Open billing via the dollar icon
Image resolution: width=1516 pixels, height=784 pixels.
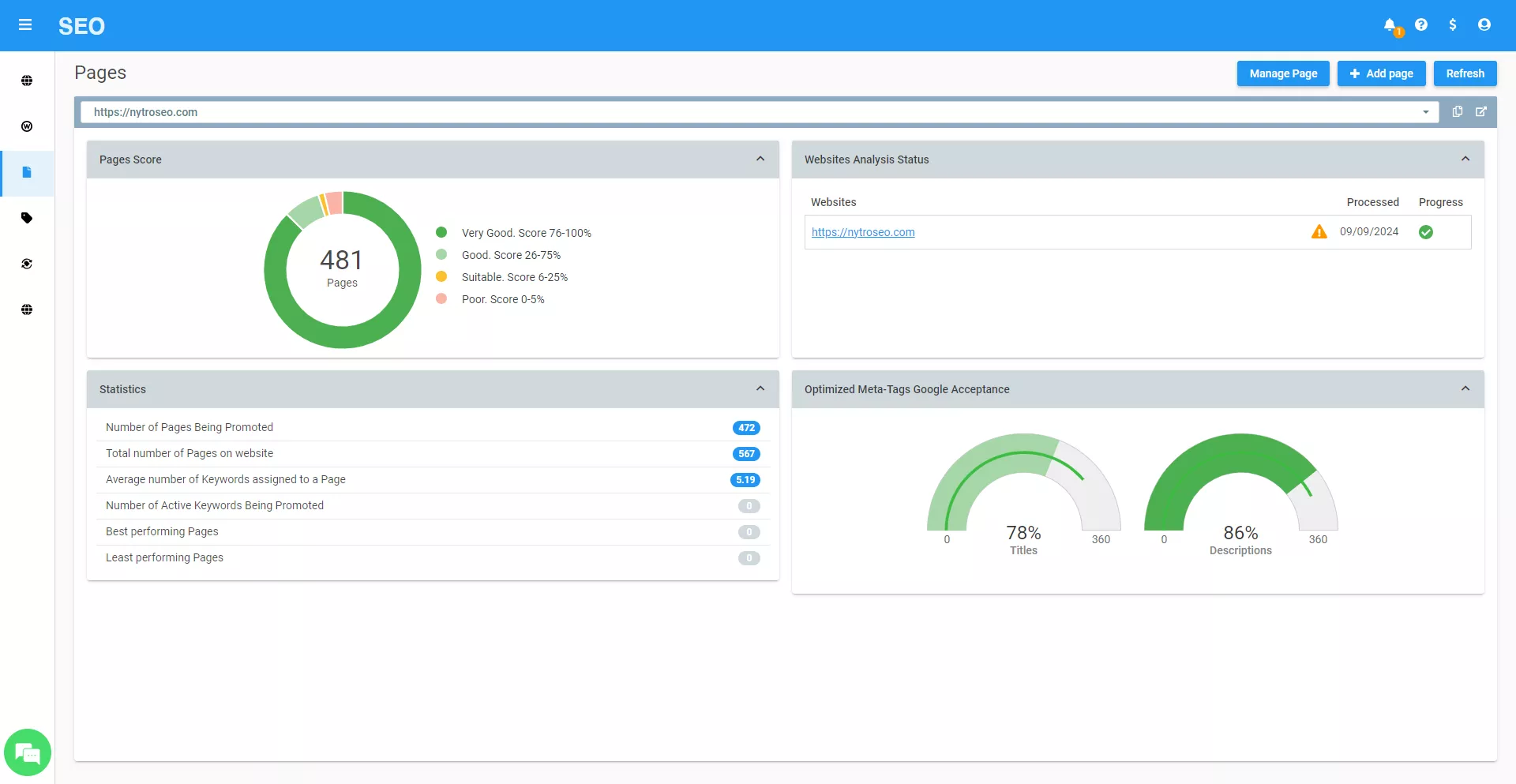coord(1453,25)
